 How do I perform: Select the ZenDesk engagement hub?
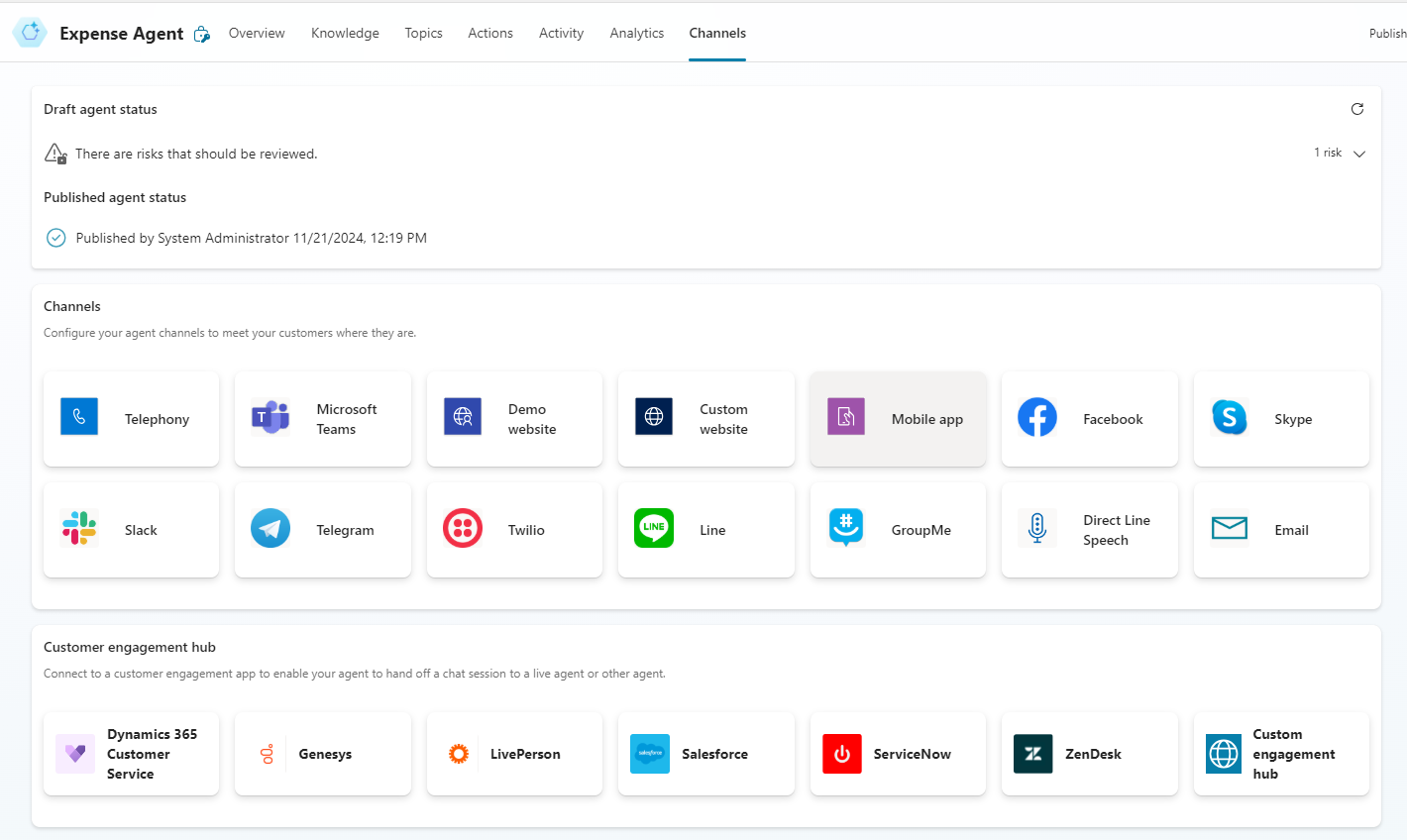click(x=1089, y=753)
